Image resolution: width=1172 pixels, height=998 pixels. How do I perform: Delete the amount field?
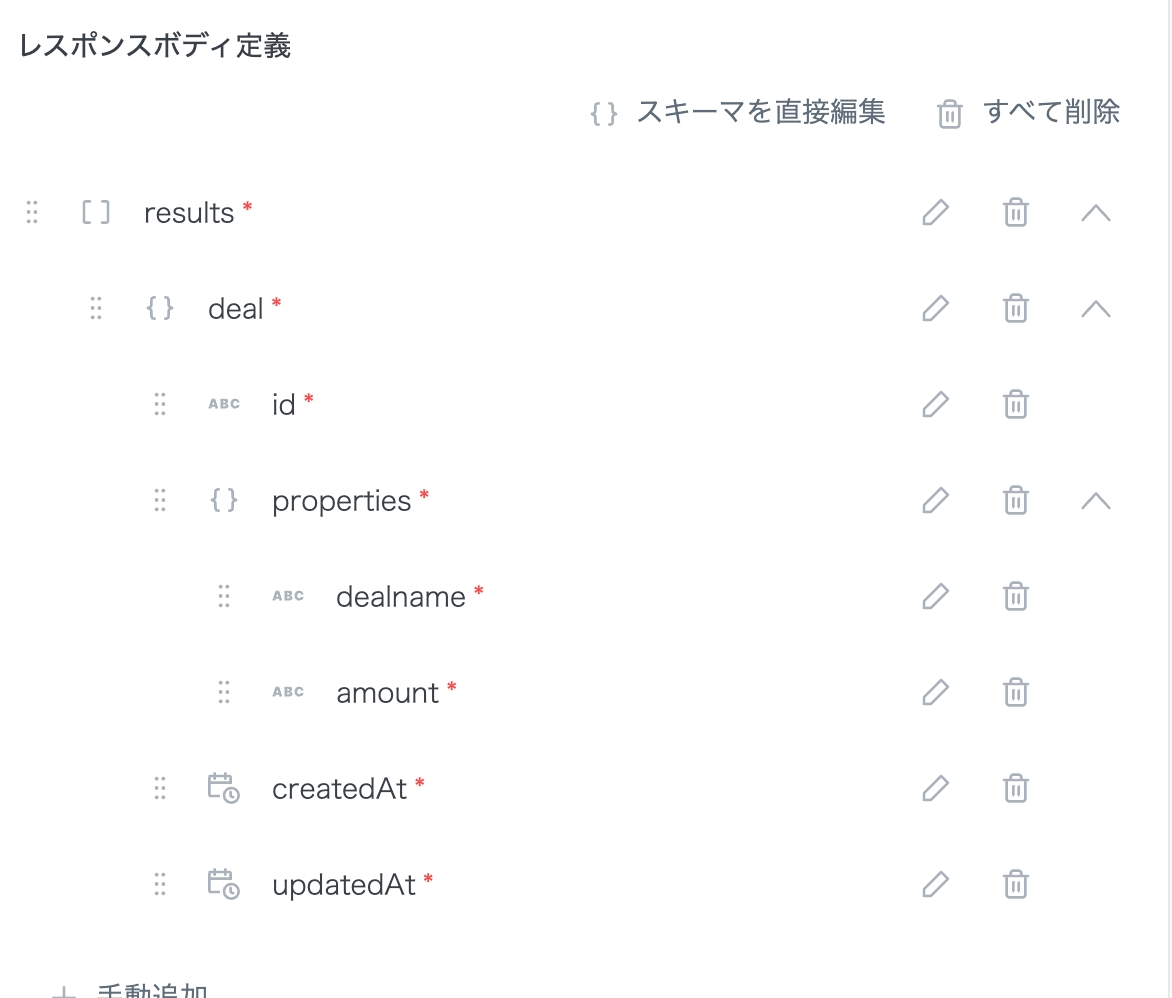pyautogui.click(x=1015, y=693)
